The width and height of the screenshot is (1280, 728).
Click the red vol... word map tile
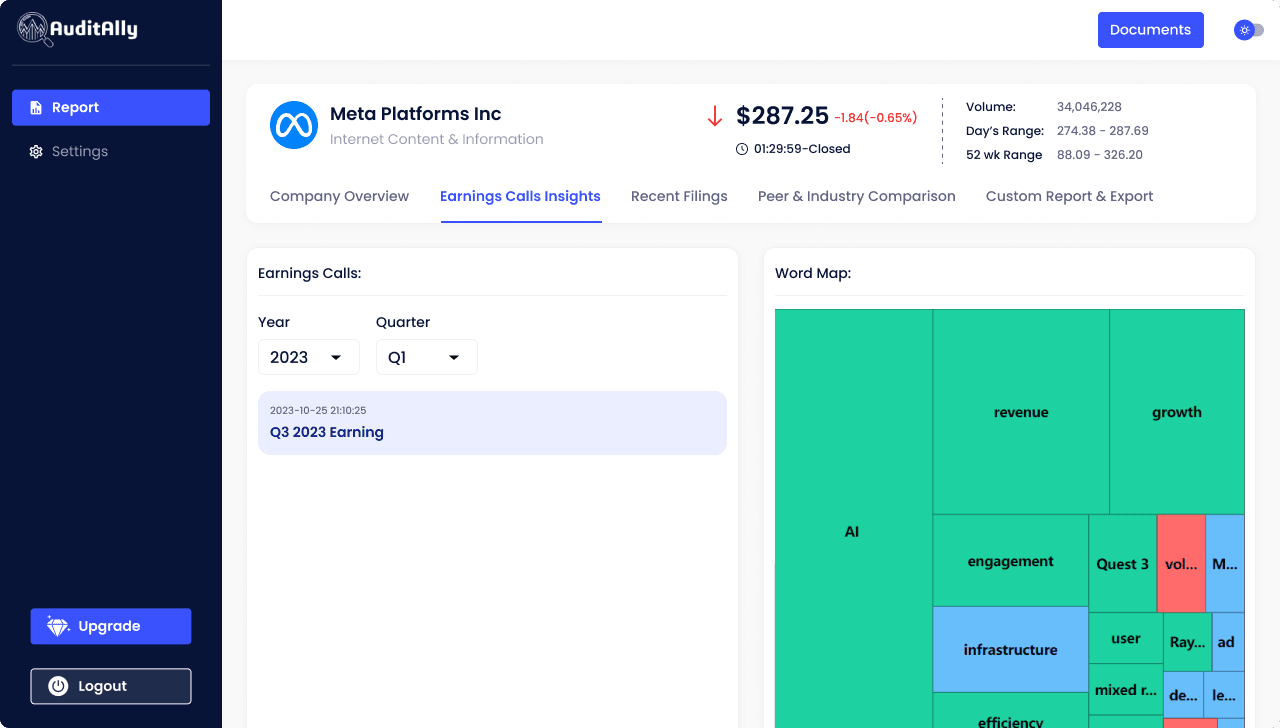[1181, 564]
